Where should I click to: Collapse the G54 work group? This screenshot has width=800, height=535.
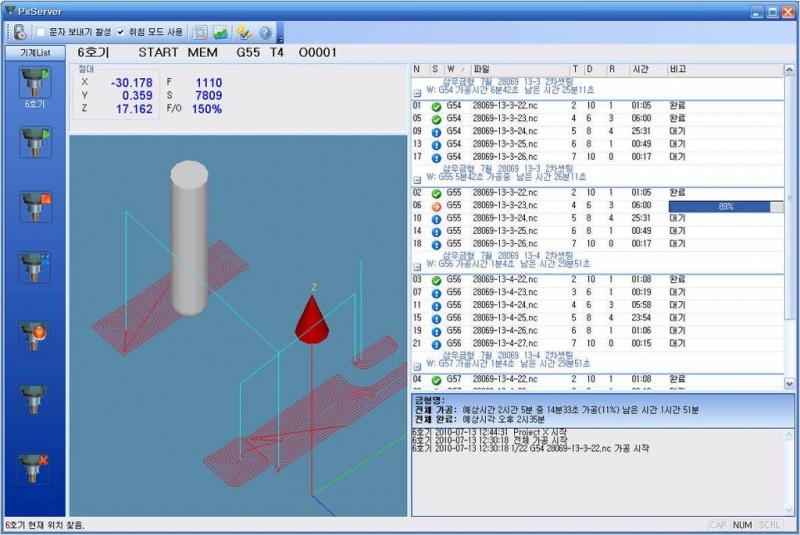coord(417,91)
